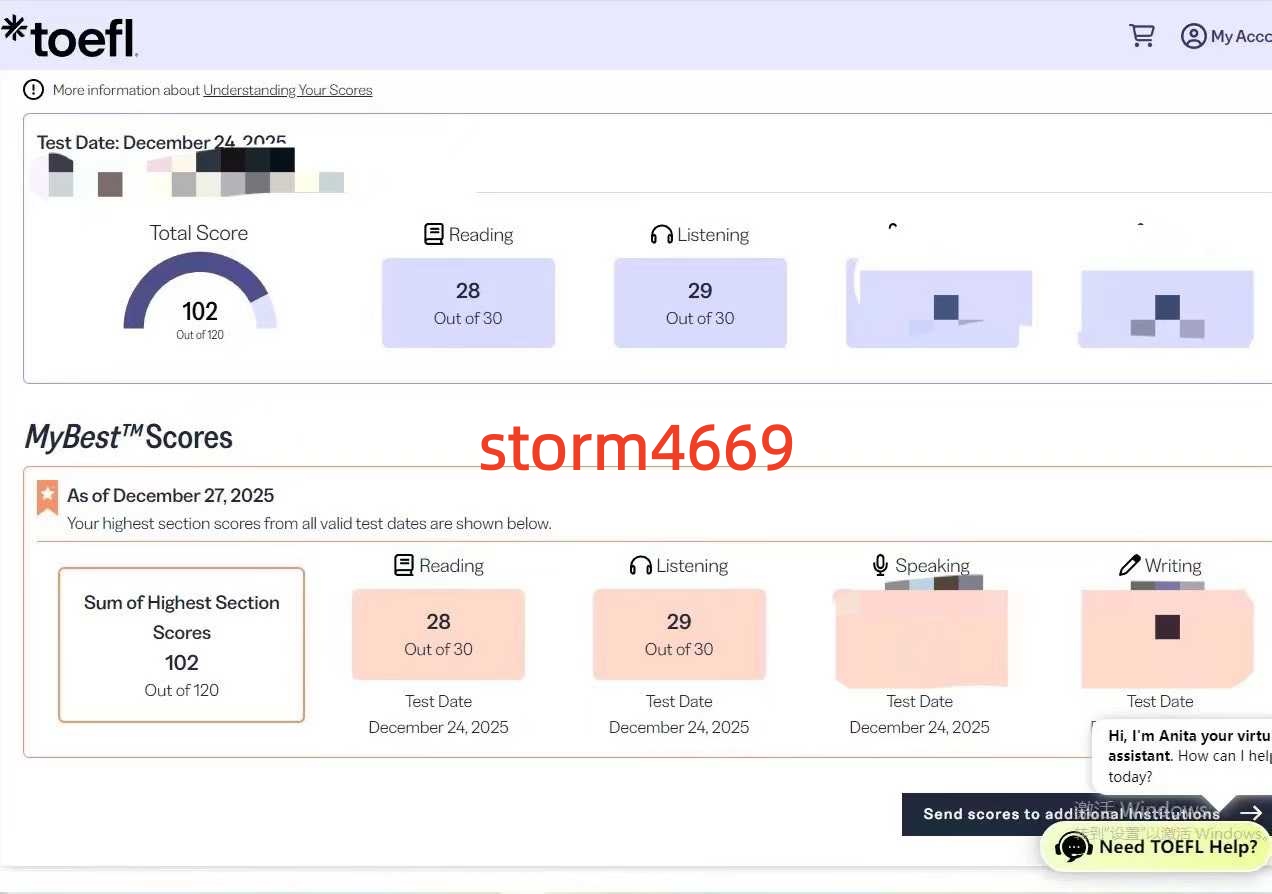Open the shopping cart icon
This screenshot has width=1272, height=894.
pyautogui.click(x=1141, y=36)
